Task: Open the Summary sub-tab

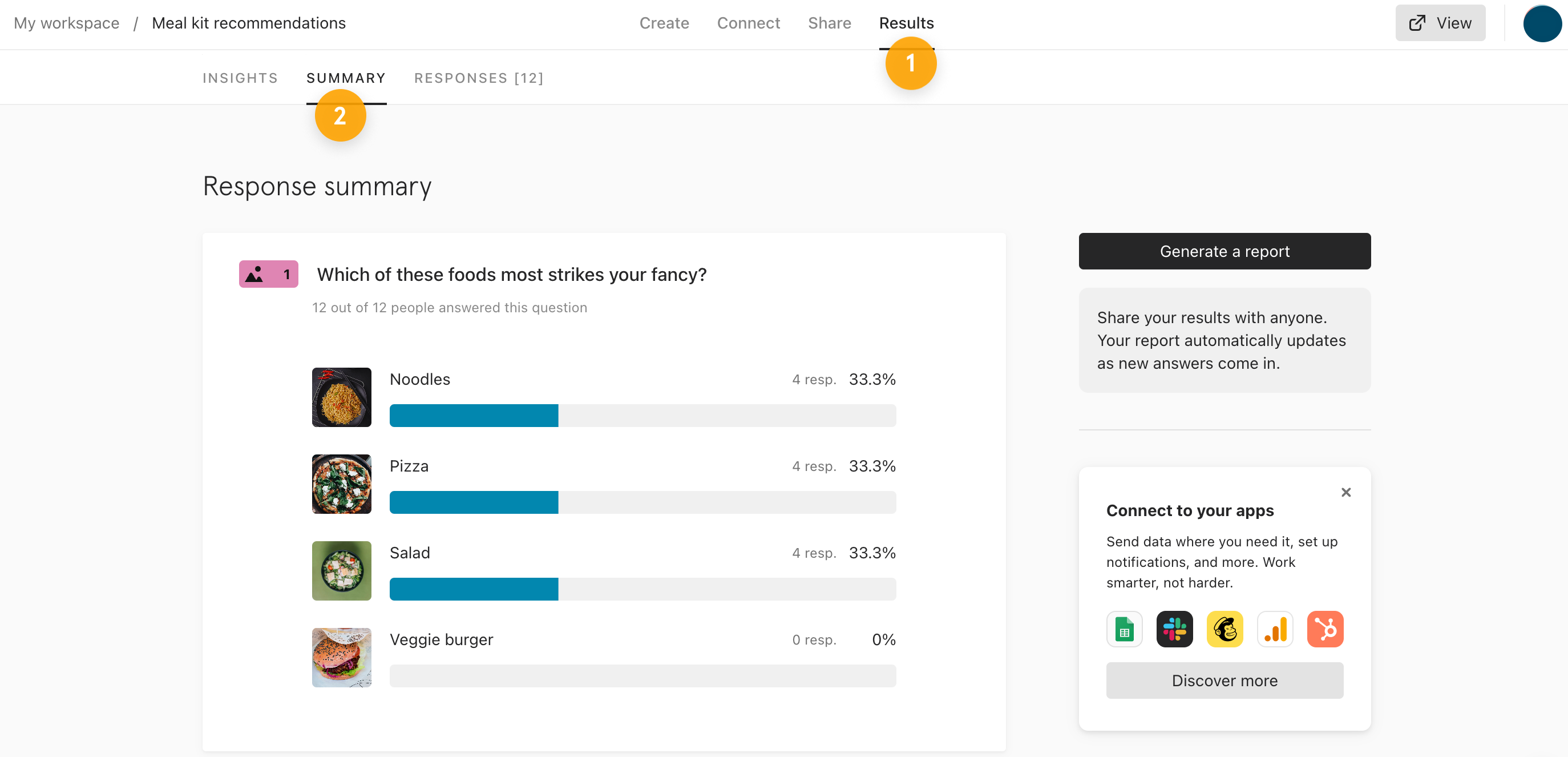Action: (x=346, y=78)
